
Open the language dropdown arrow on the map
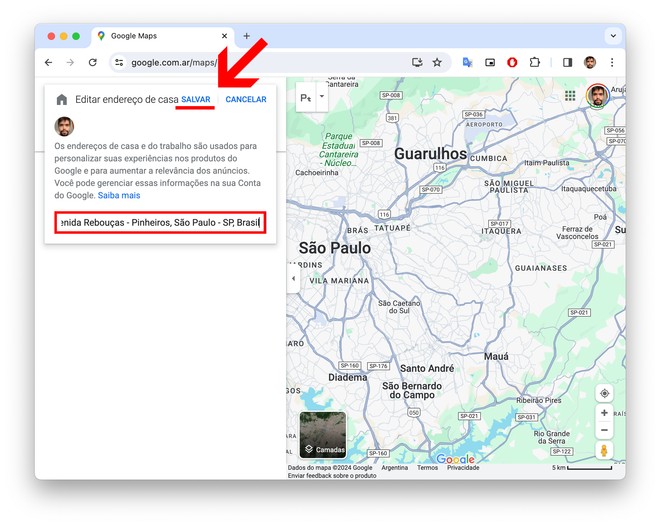tap(322, 96)
